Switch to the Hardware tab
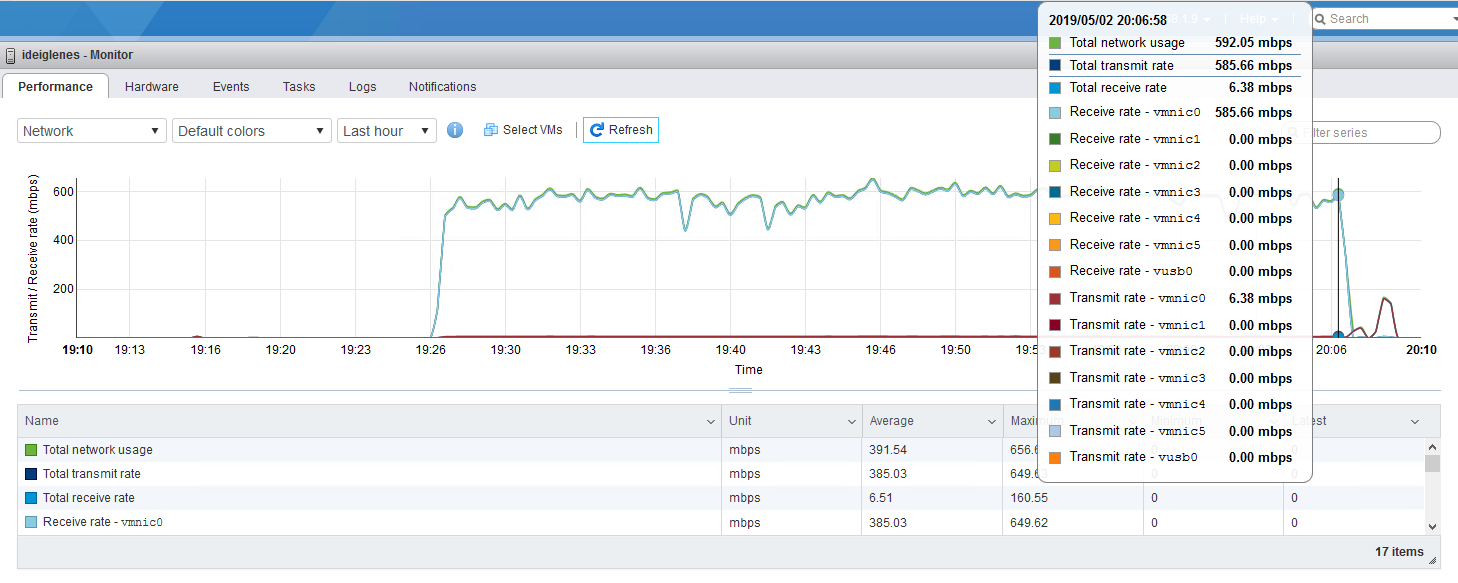 click(x=152, y=87)
